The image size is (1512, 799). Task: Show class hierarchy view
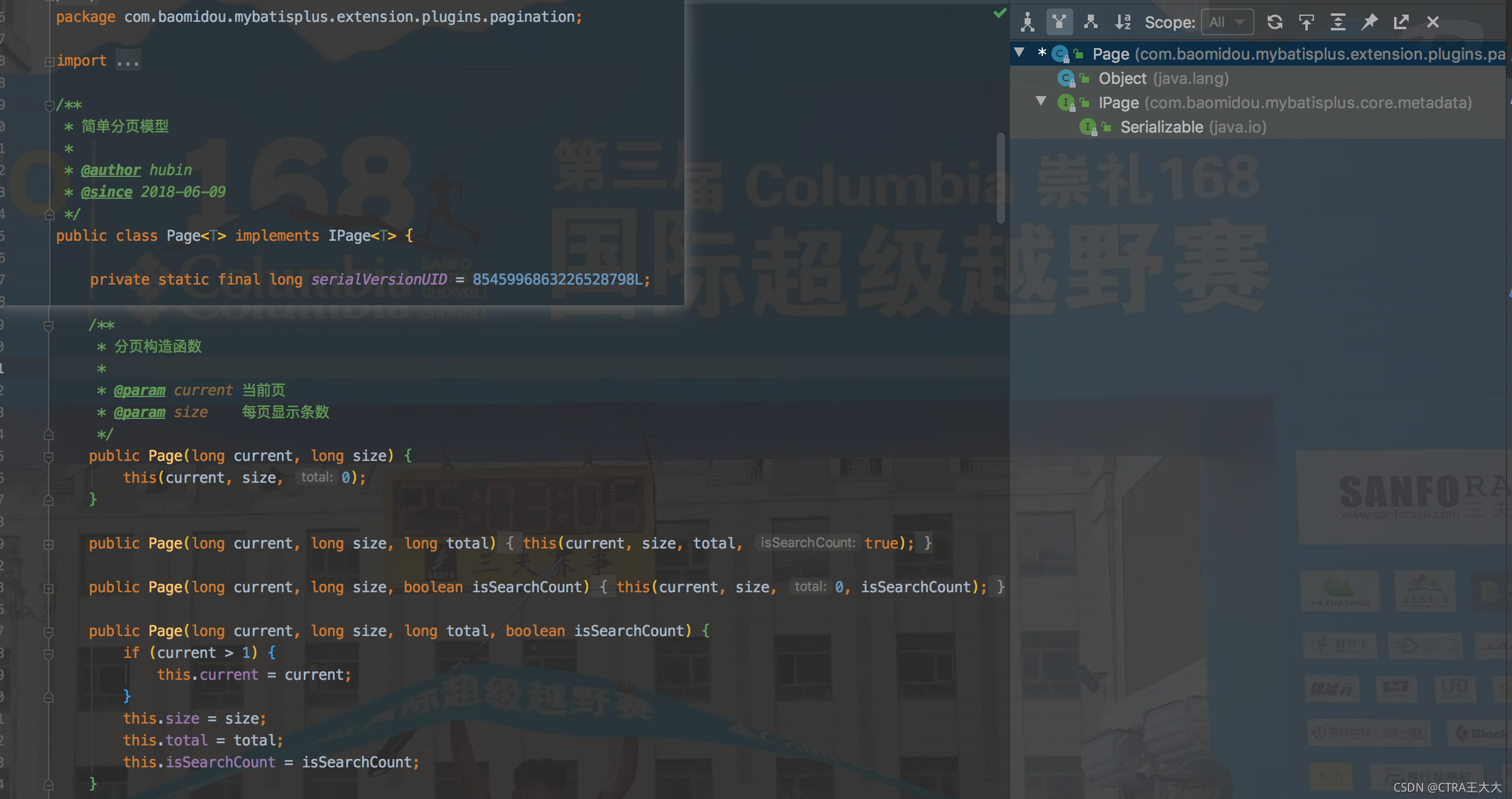(x=1028, y=22)
